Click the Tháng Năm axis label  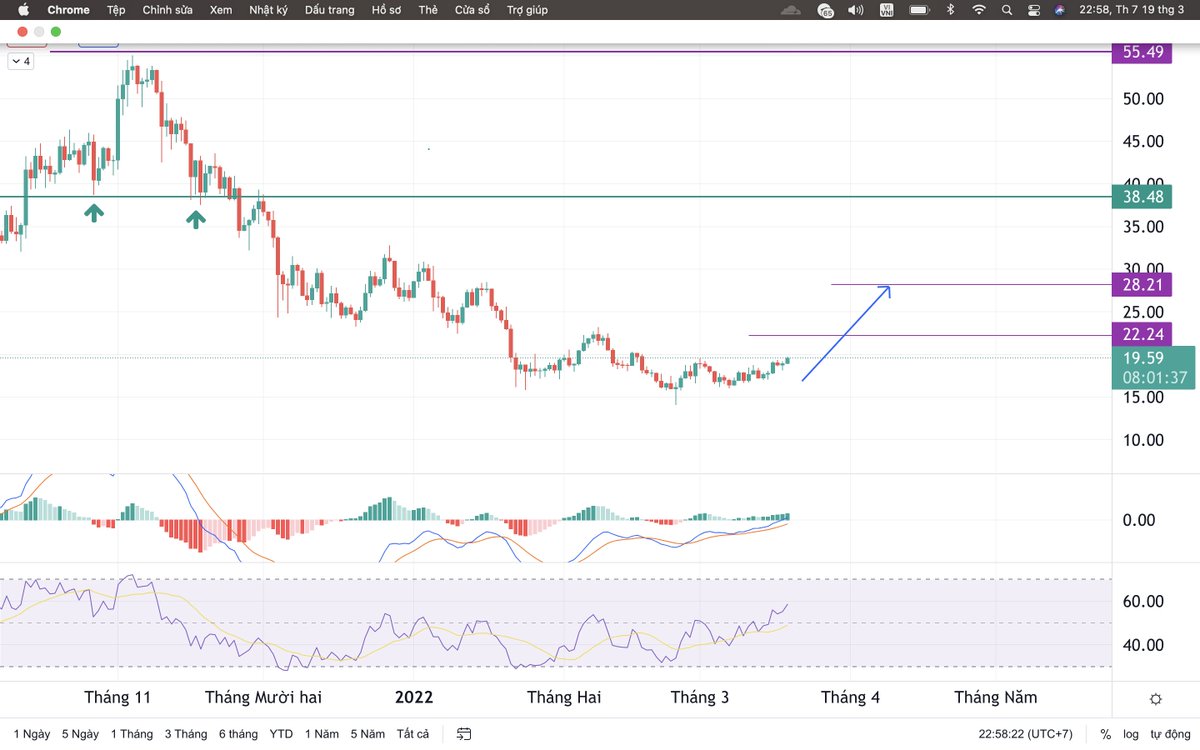tap(996, 697)
